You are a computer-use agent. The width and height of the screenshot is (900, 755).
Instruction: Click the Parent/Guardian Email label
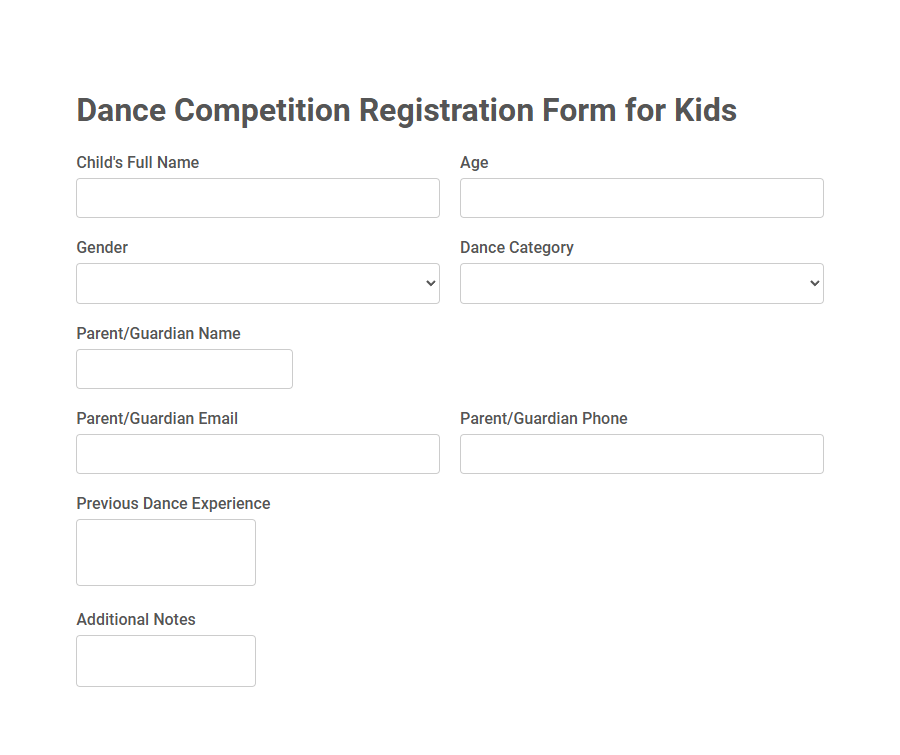click(x=156, y=418)
